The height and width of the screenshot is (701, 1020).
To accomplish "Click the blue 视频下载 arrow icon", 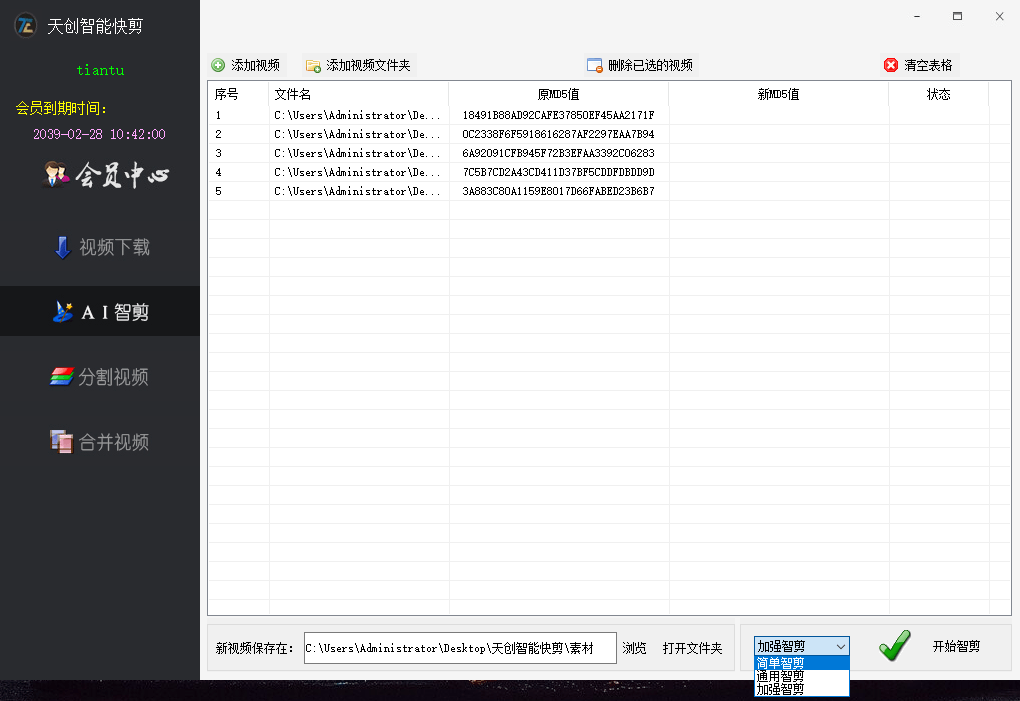I will (x=62, y=247).
